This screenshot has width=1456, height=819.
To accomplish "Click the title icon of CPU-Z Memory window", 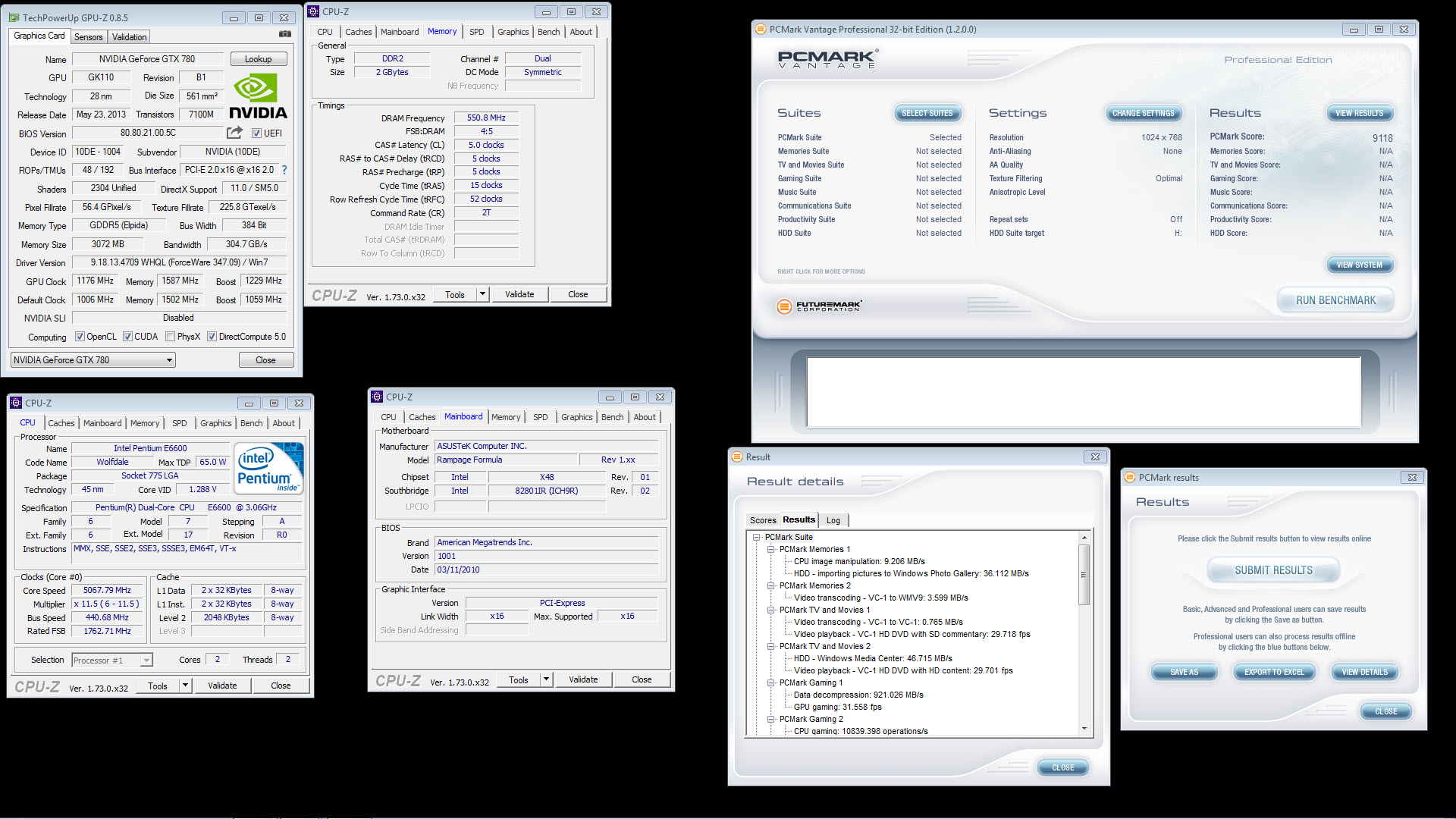I will pyautogui.click(x=313, y=11).
